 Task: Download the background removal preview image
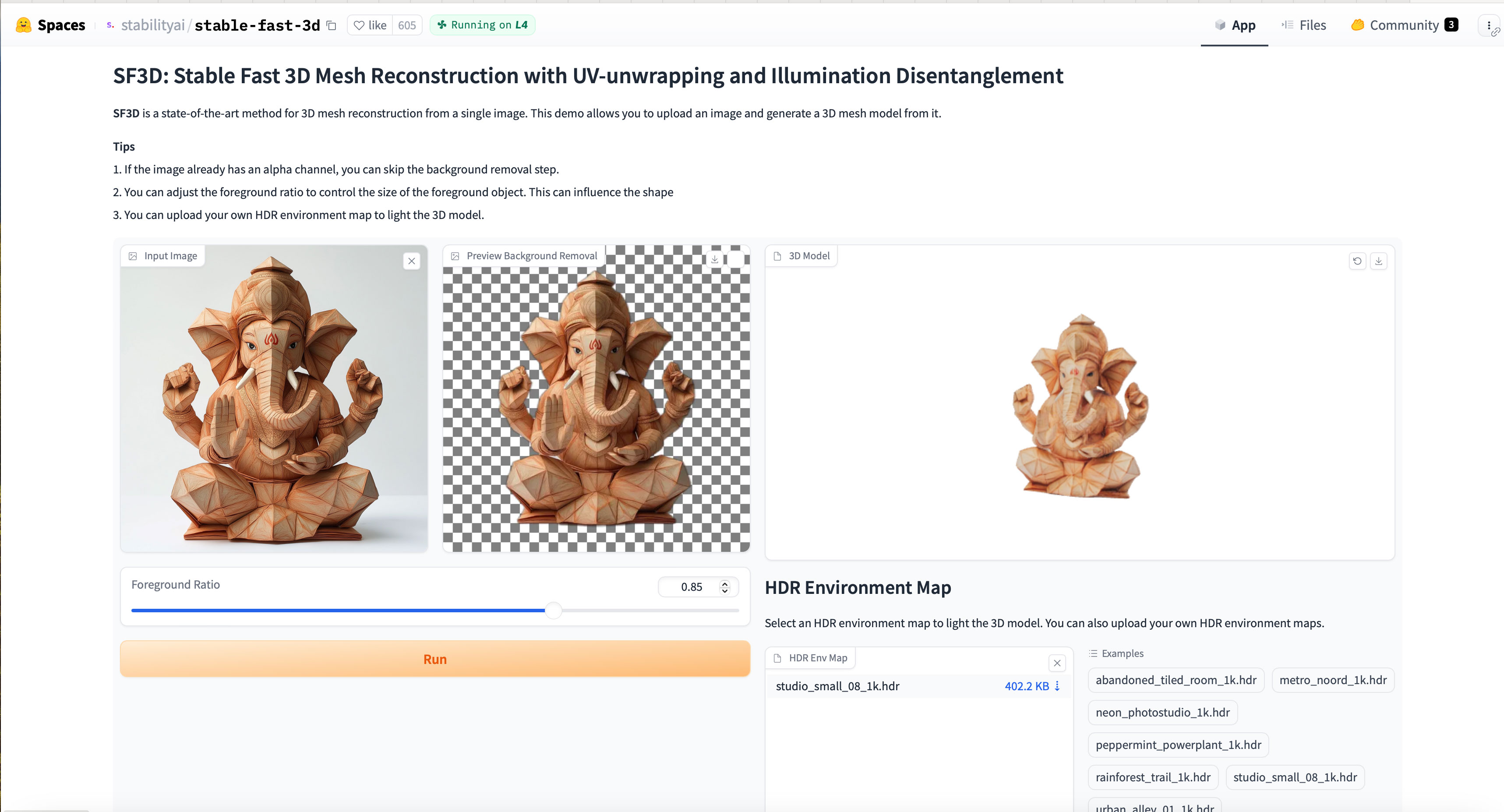tap(715, 259)
